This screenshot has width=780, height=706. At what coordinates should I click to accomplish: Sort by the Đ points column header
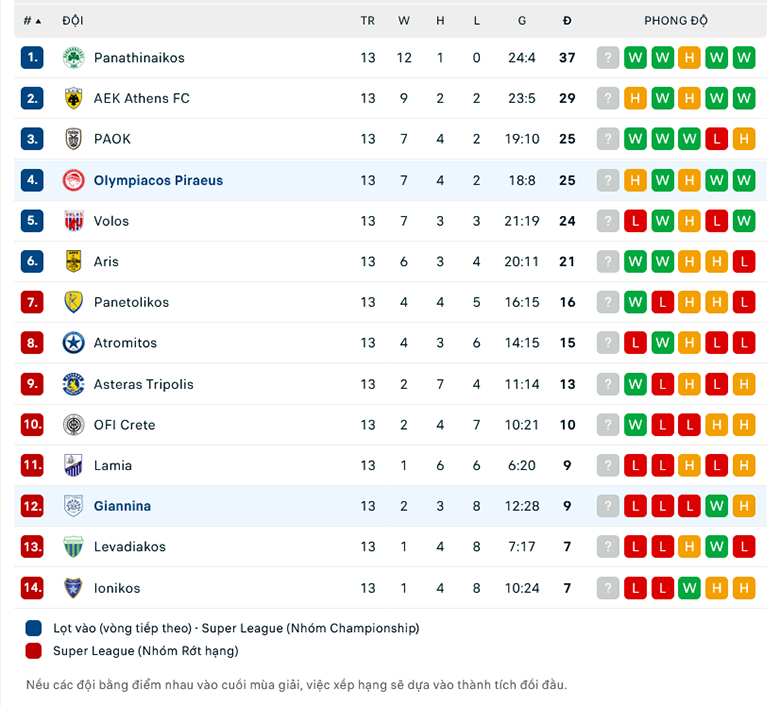pos(567,21)
